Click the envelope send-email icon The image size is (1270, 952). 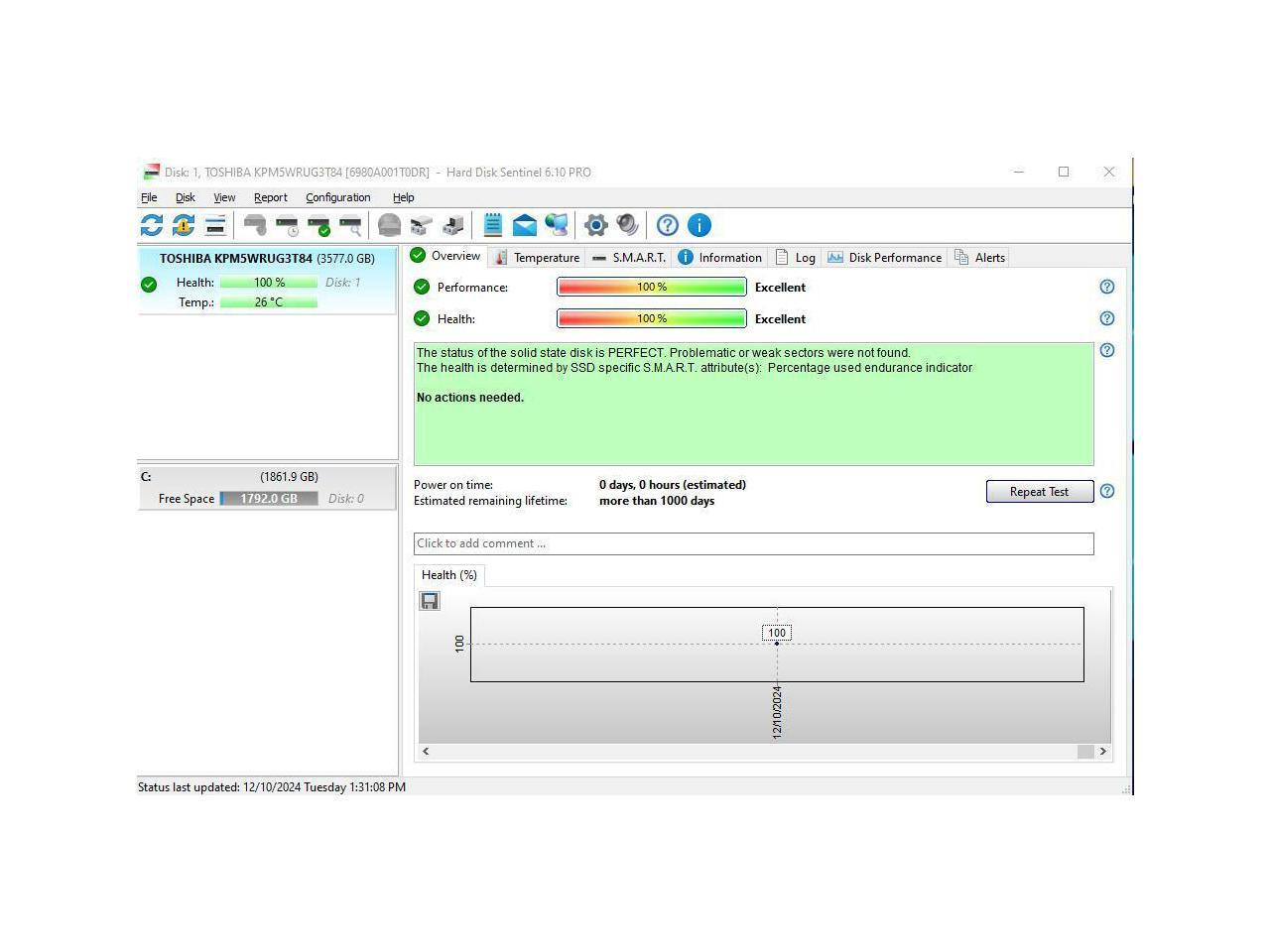pos(525,225)
